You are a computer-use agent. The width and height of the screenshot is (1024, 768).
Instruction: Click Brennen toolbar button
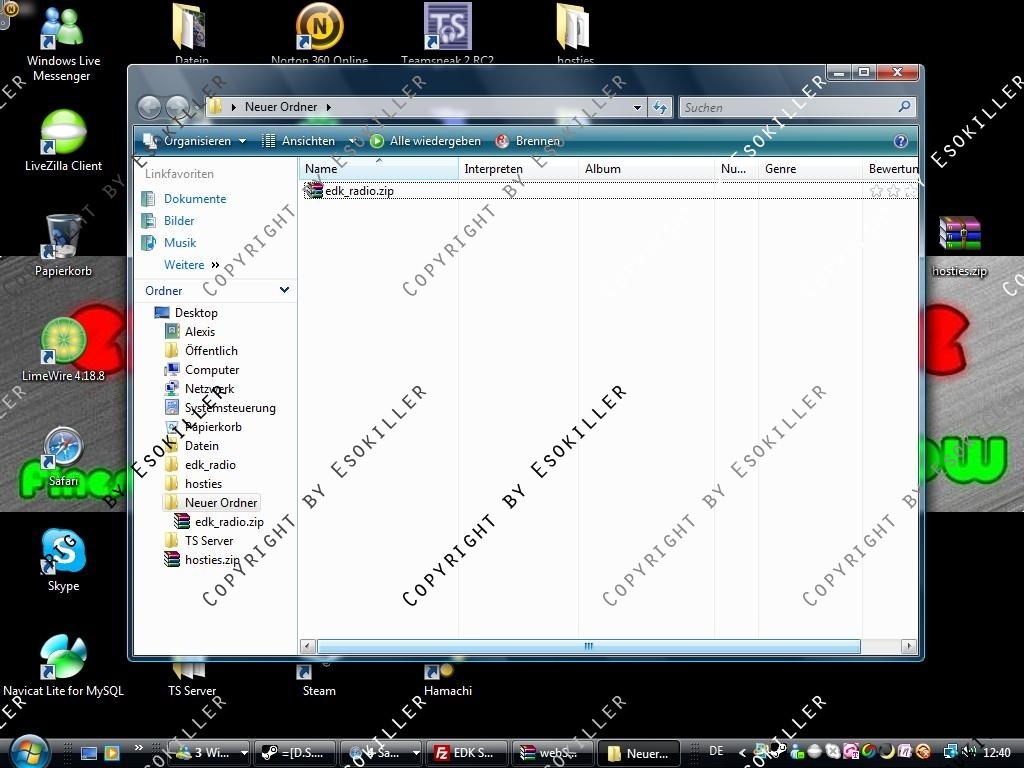(528, 141)
